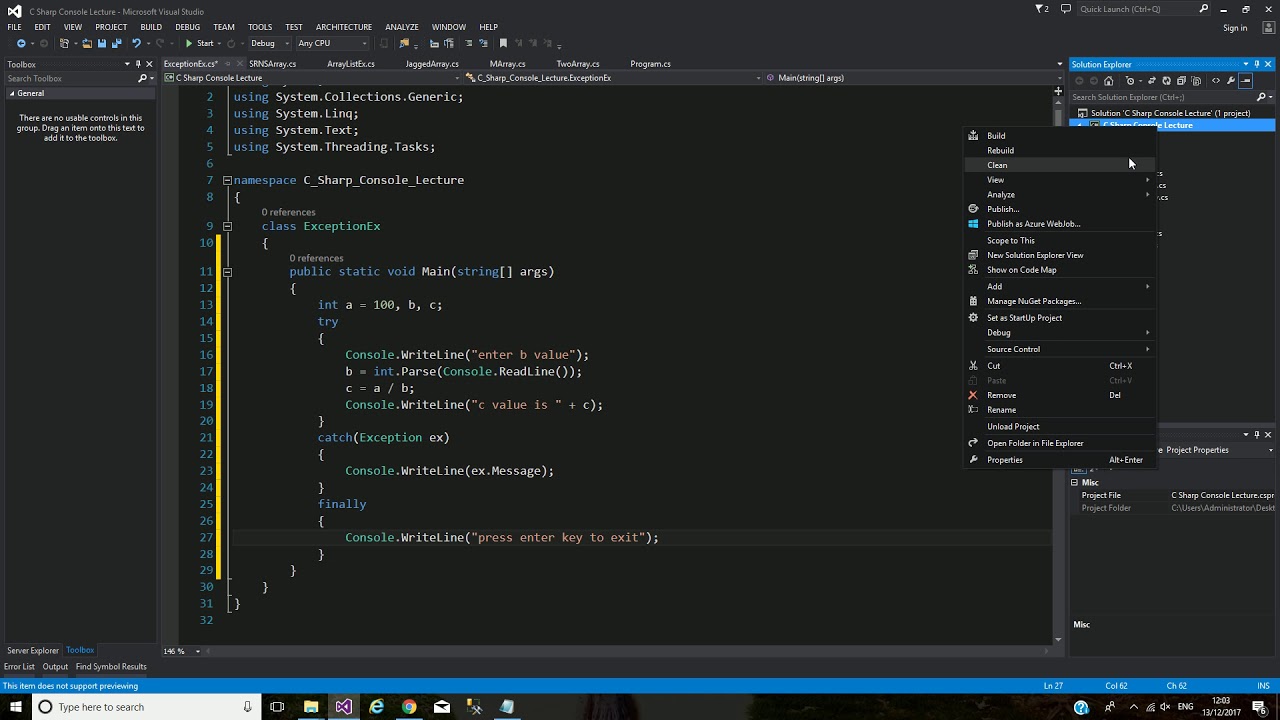Click the feedback speech bubble icon

1066,9
